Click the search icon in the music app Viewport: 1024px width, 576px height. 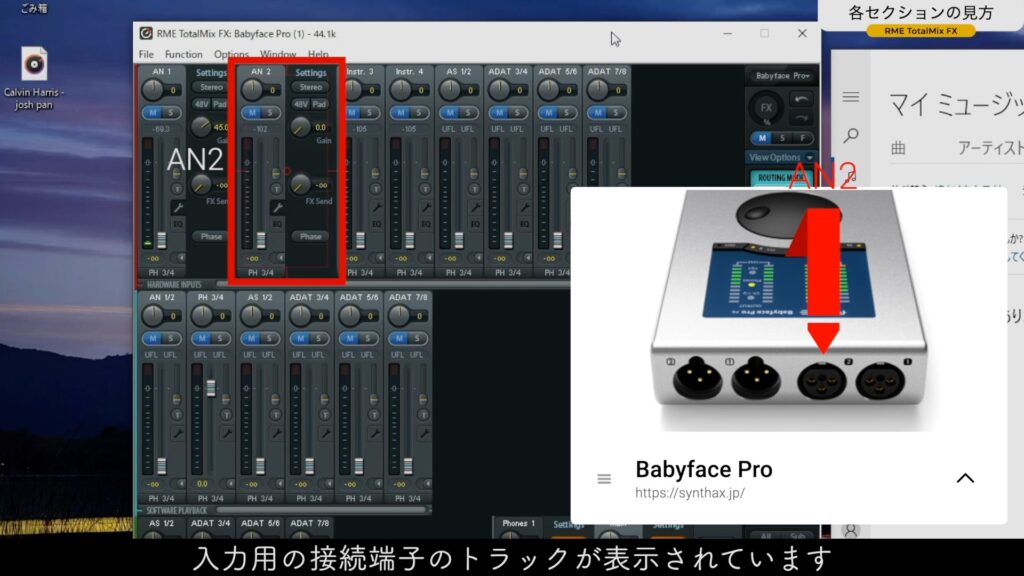pos(850,135)
